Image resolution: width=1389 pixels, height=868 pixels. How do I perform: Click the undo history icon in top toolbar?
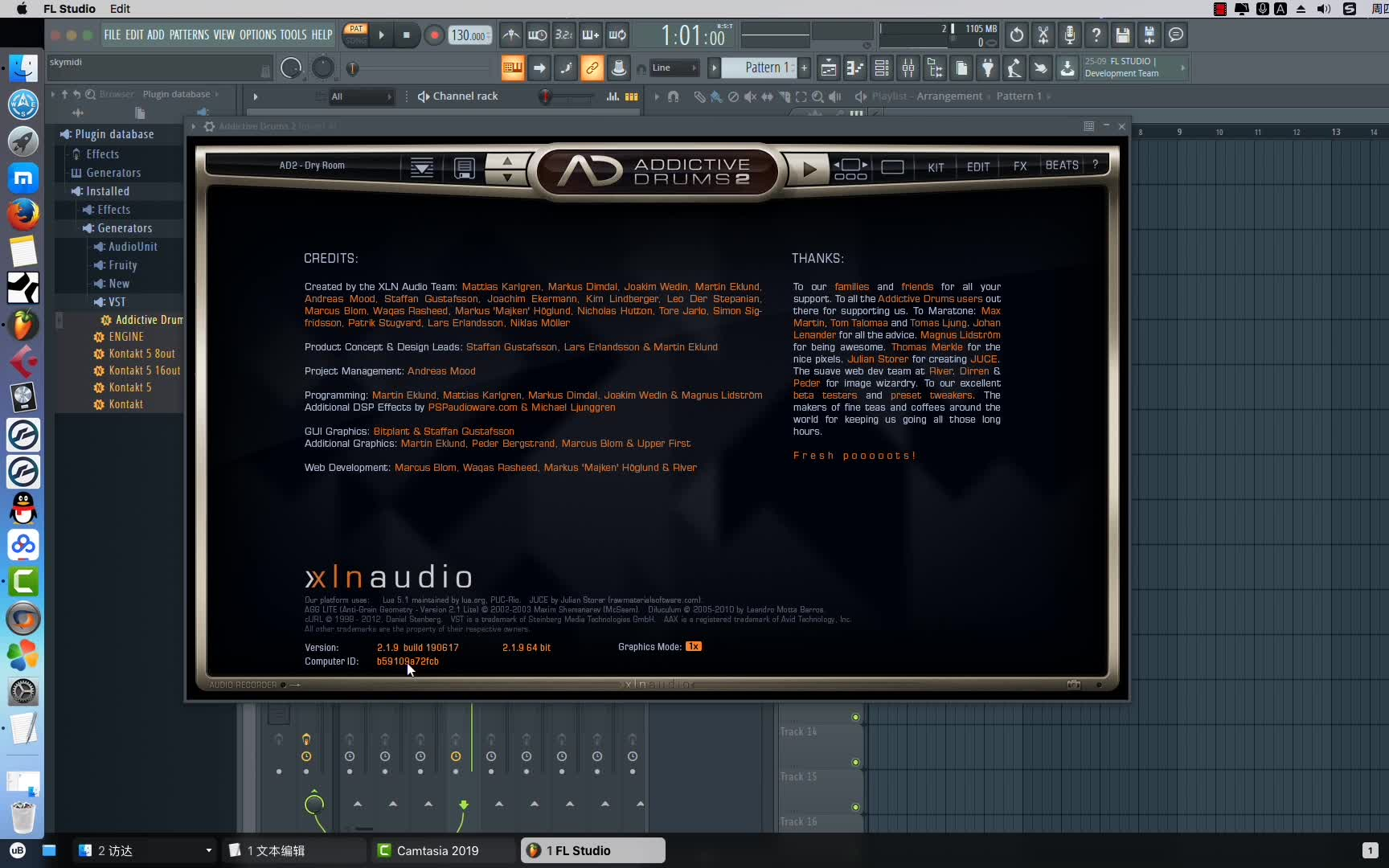(1017, 35)
